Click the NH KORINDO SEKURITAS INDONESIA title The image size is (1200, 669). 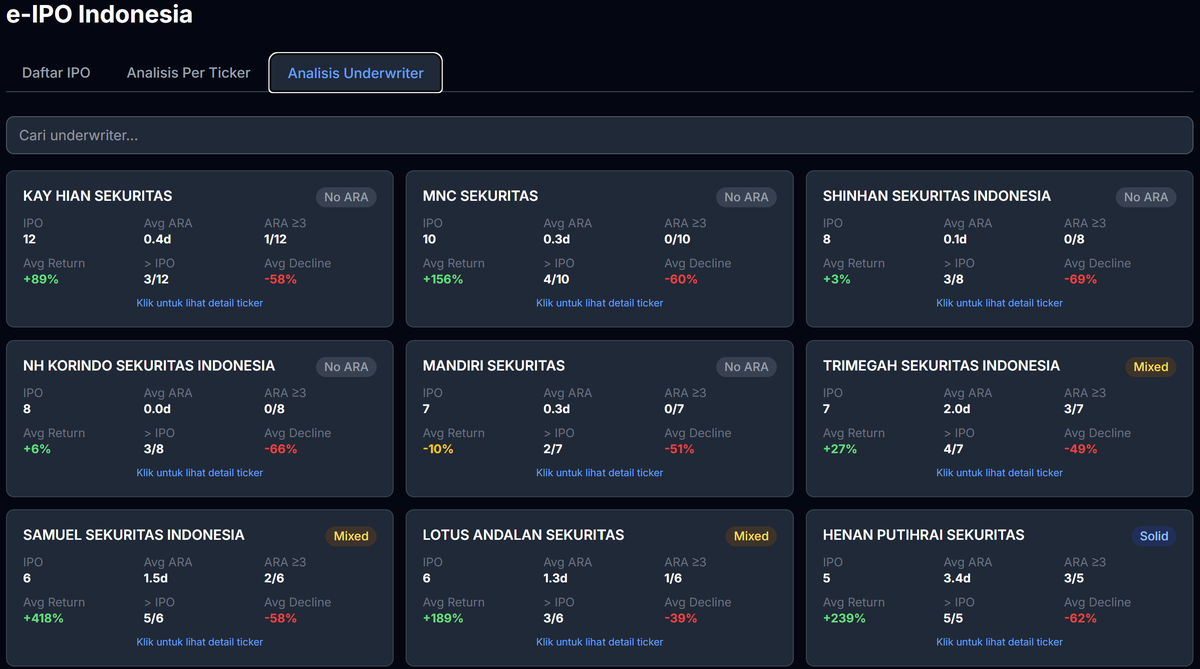point(149,366)
